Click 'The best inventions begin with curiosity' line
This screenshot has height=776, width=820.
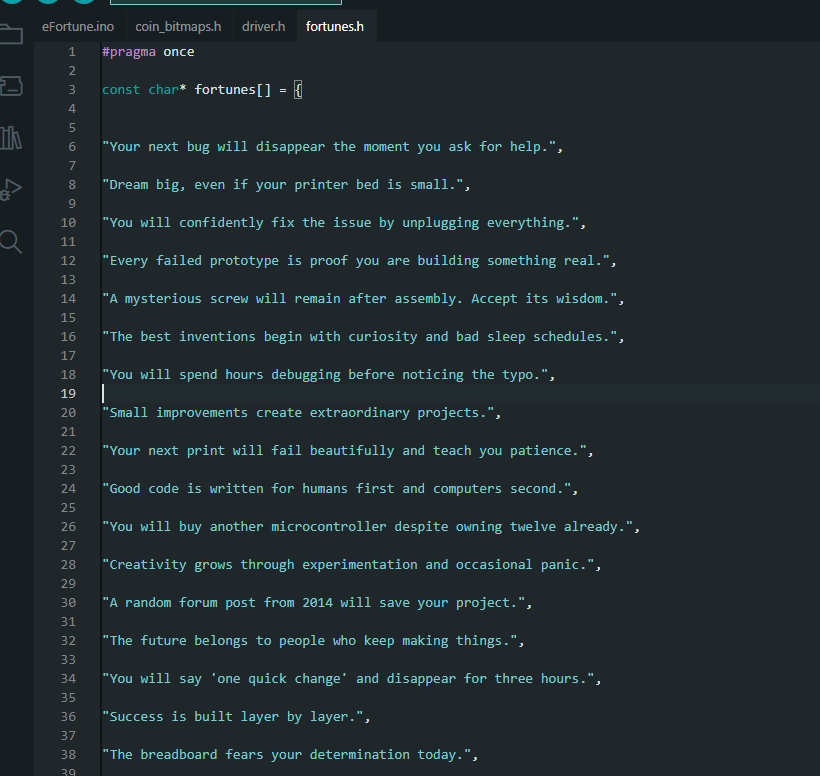363,337
